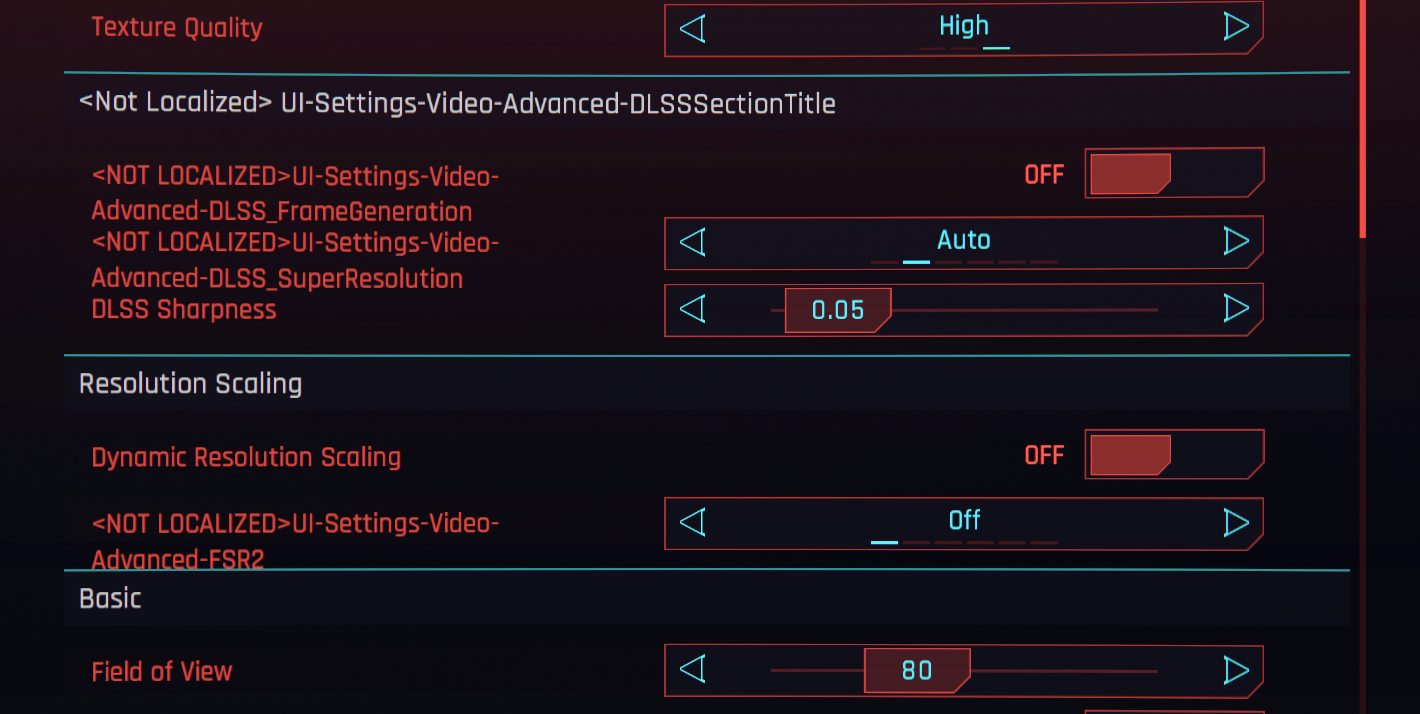1420x714 pixels.
Task: Click the left arrow for Texture Quality
Action: (692, 27)
